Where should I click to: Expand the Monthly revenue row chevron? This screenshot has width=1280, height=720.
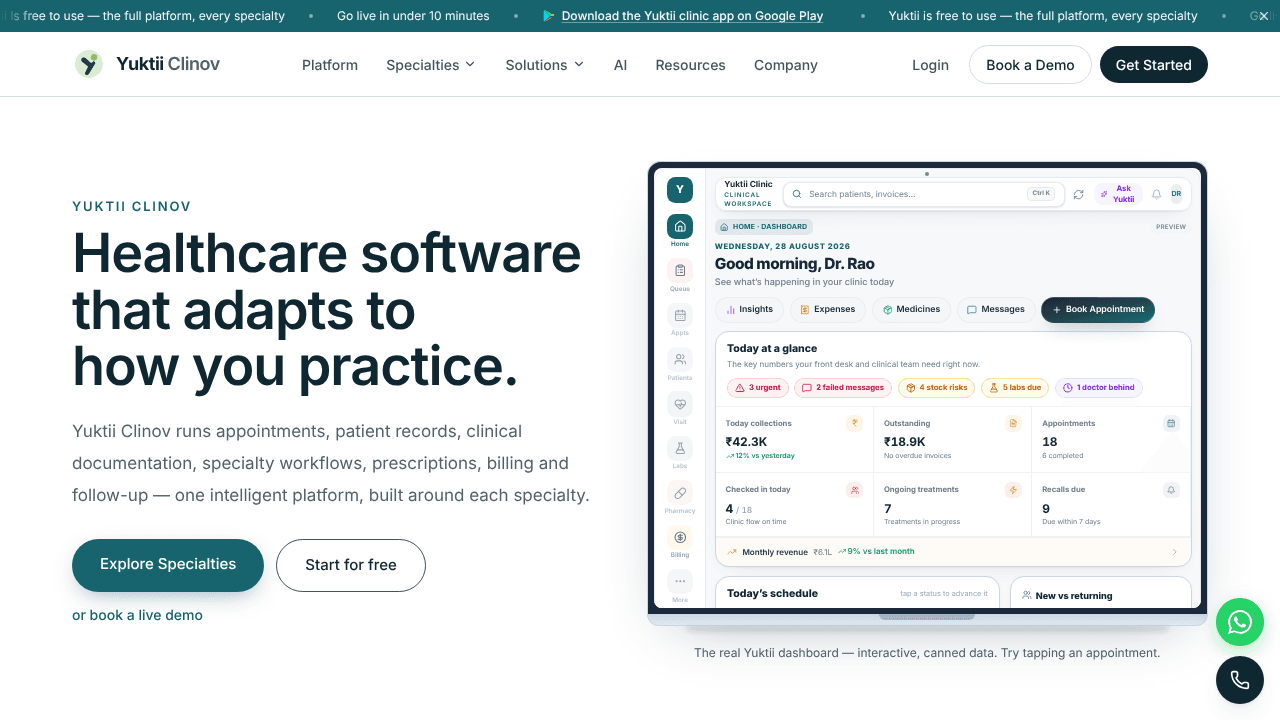click(1174, 552)
